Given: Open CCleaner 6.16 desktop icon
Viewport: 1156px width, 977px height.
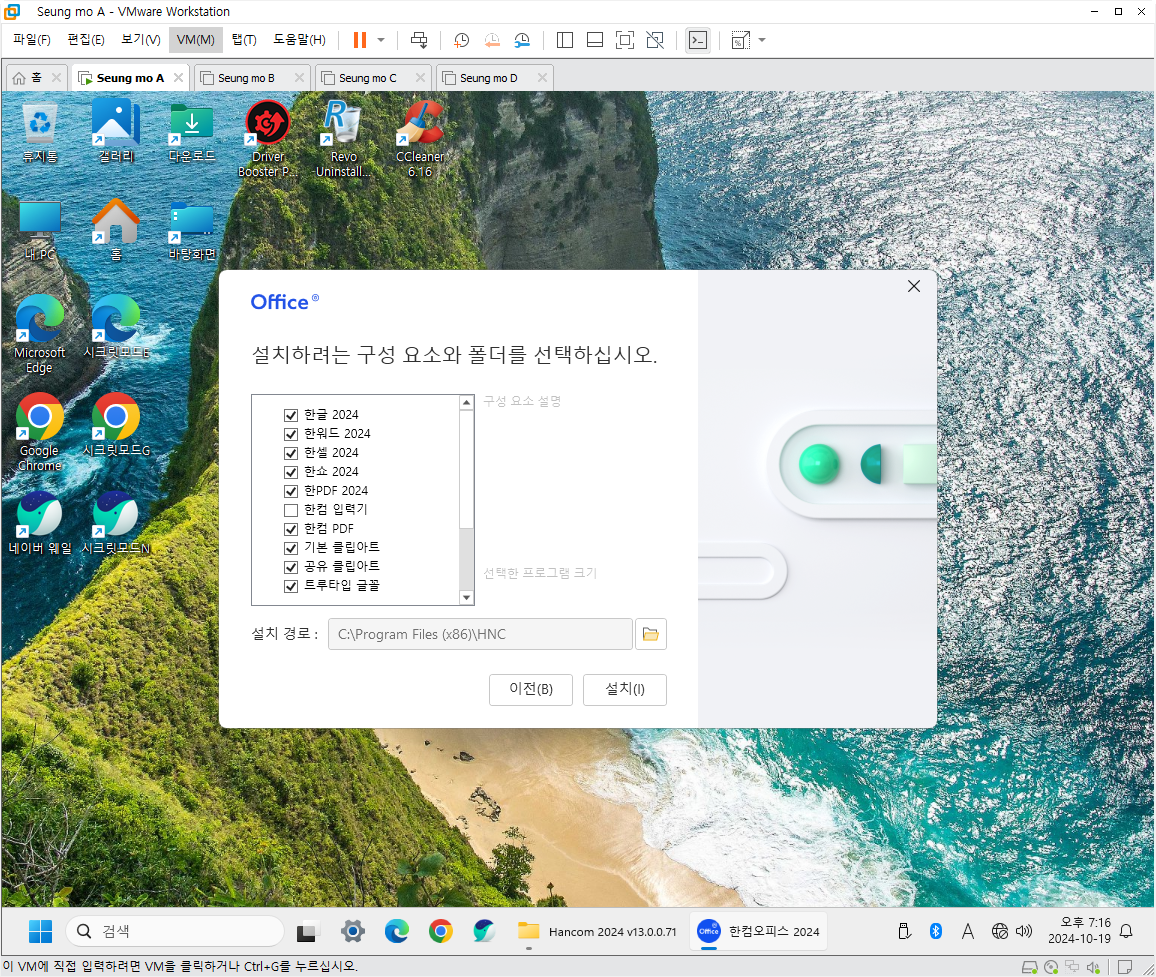Looking at the screenshot, I should tap(420, 140).
